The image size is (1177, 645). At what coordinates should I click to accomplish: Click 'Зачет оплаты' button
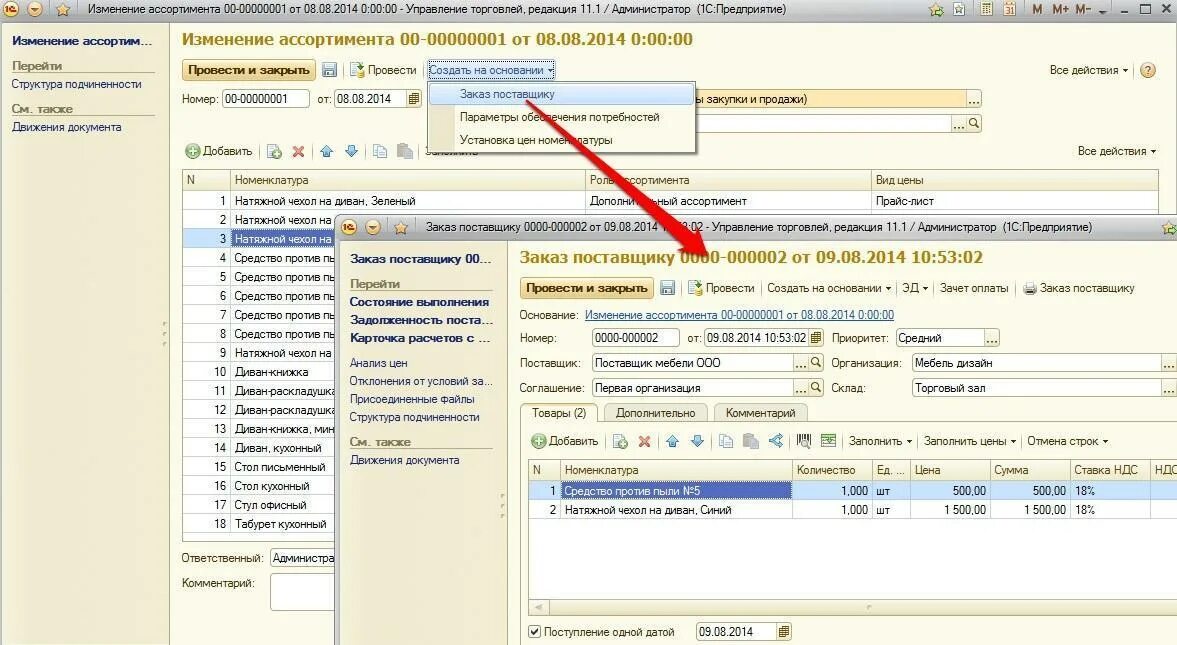[974, 288]
